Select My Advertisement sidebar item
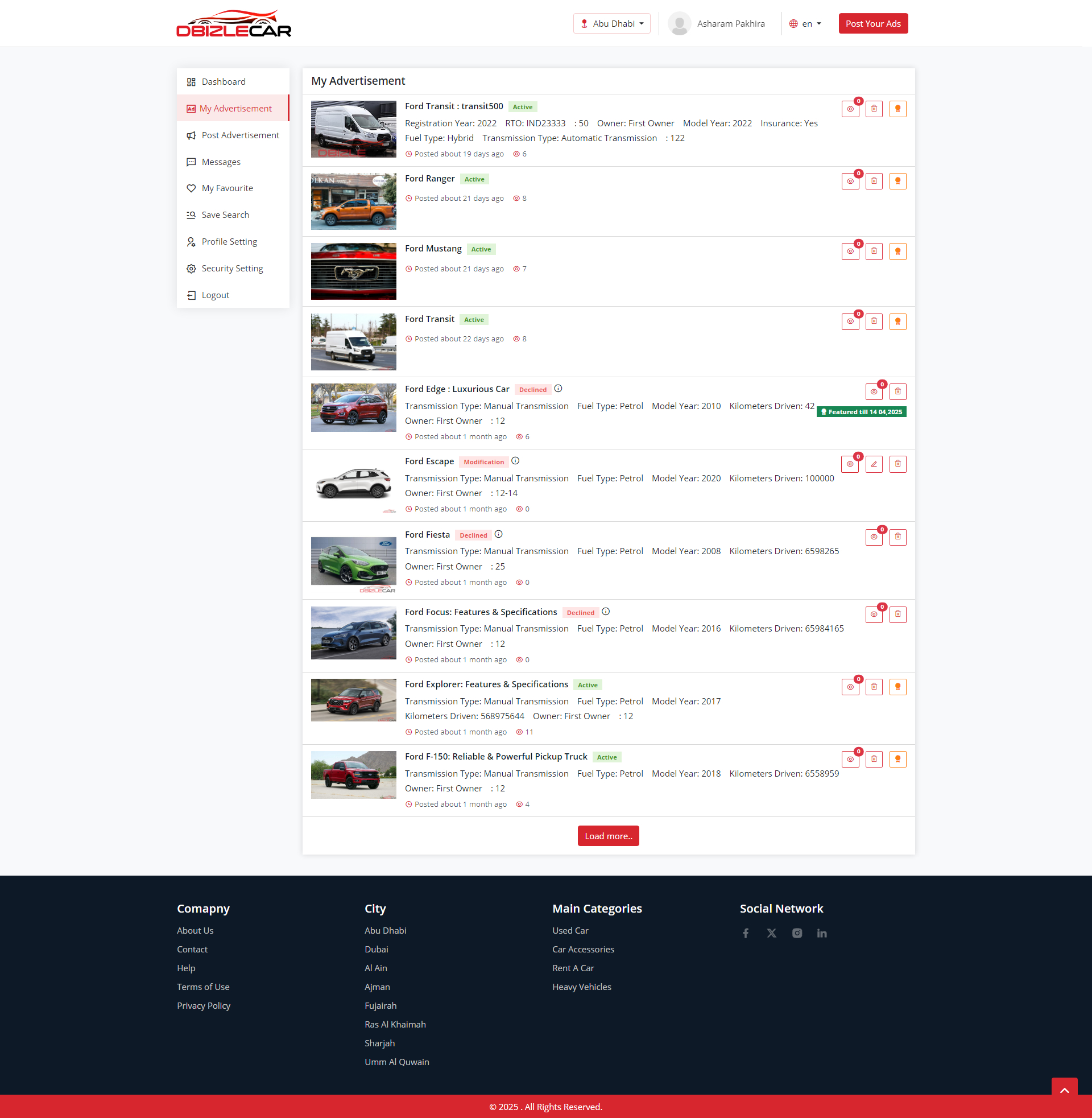This screenshot has height=1118, width=1092. coord(233,109)
